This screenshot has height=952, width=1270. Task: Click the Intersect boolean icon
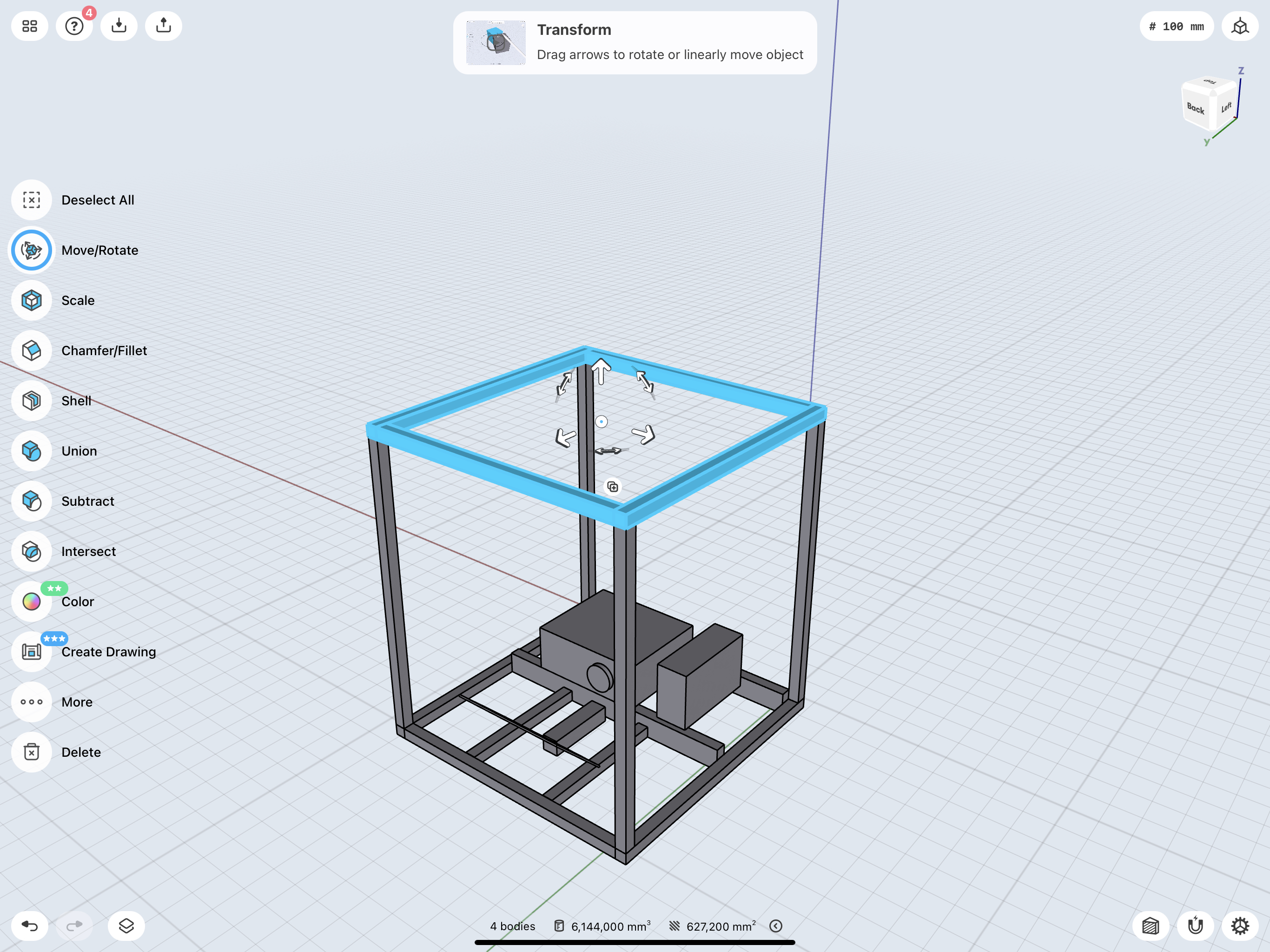32,552
